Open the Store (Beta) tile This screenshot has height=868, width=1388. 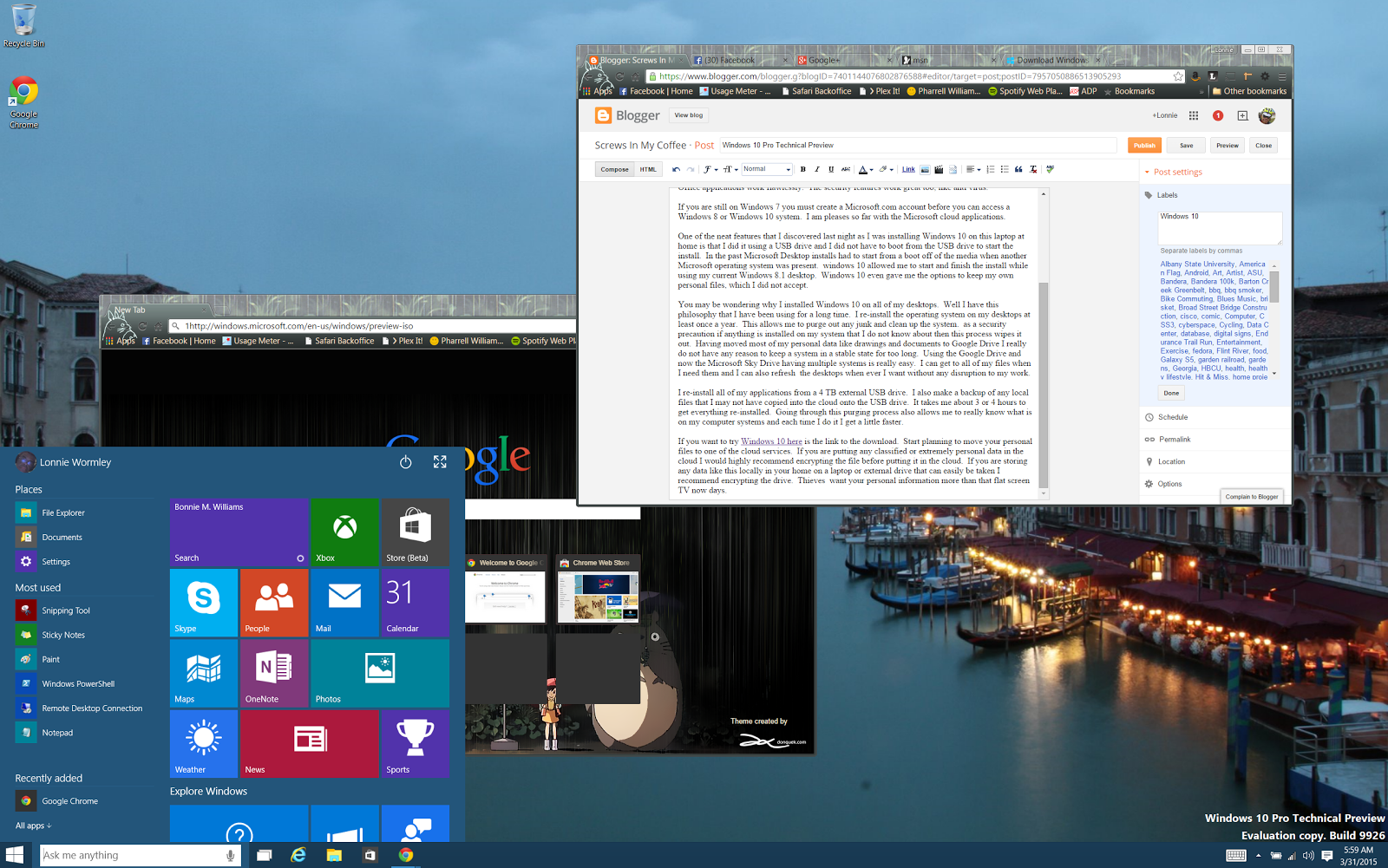tap(415, 532)
